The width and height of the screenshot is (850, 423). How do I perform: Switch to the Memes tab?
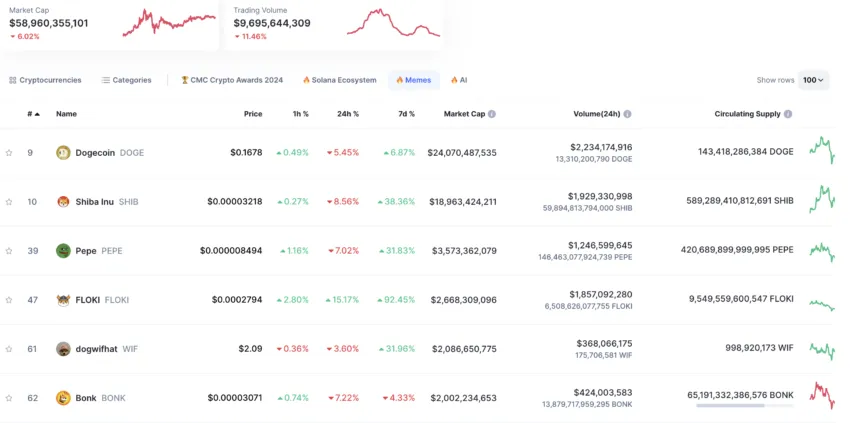(x=413, y=80)
